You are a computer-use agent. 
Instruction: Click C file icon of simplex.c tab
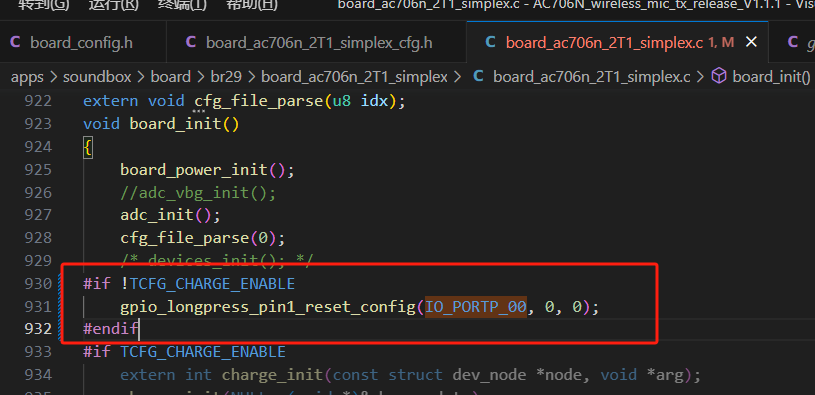coord(490,43)
